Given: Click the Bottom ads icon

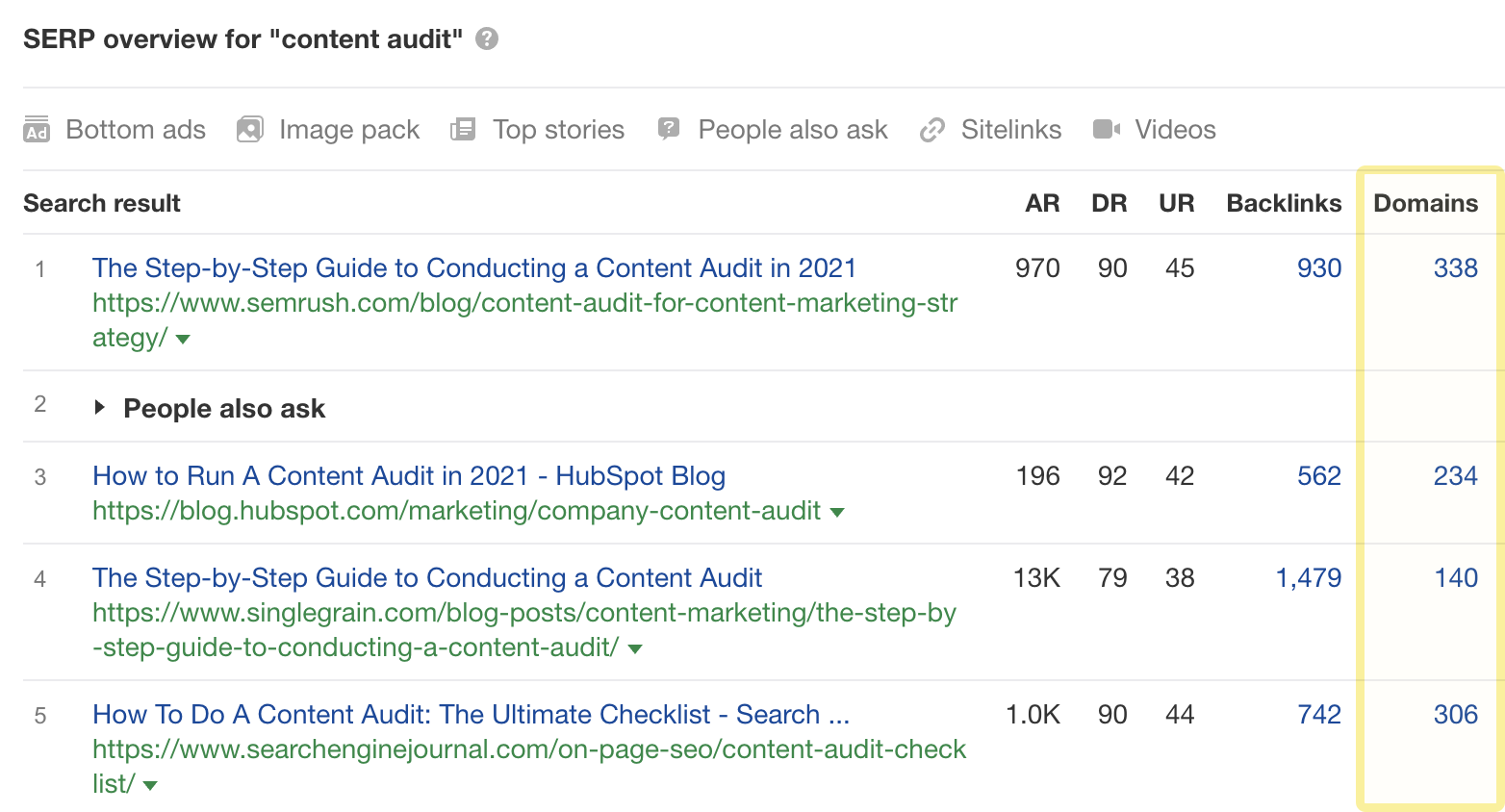Looking at the screenshot, I should pyautogui.click(x=37, y=130).
